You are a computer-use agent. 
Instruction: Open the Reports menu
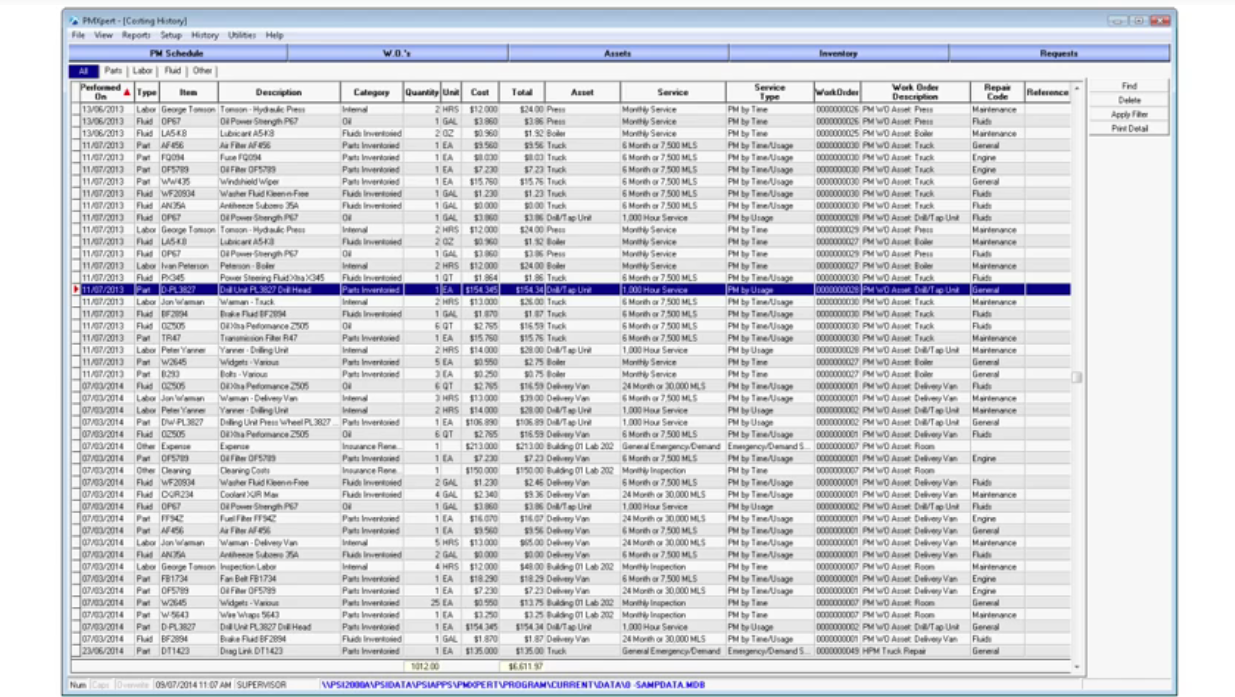pyautogui.click(x=136, y=35)
